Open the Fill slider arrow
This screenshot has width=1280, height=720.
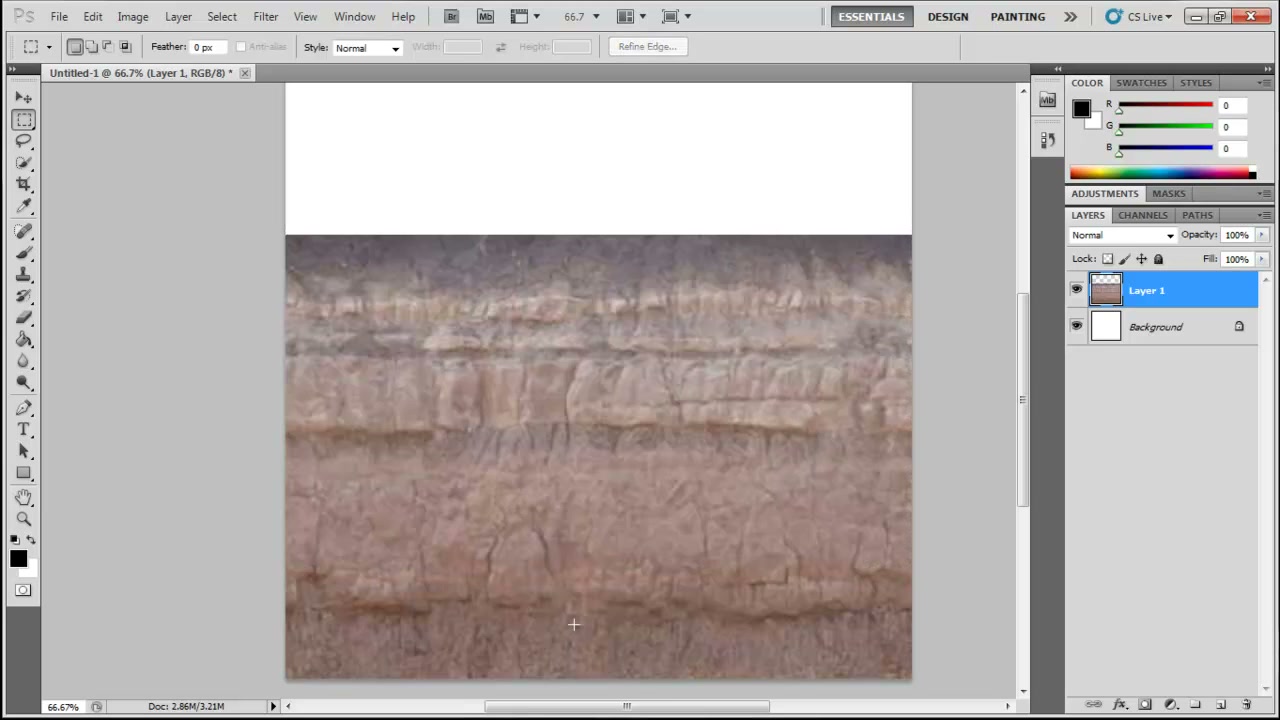1261,259
